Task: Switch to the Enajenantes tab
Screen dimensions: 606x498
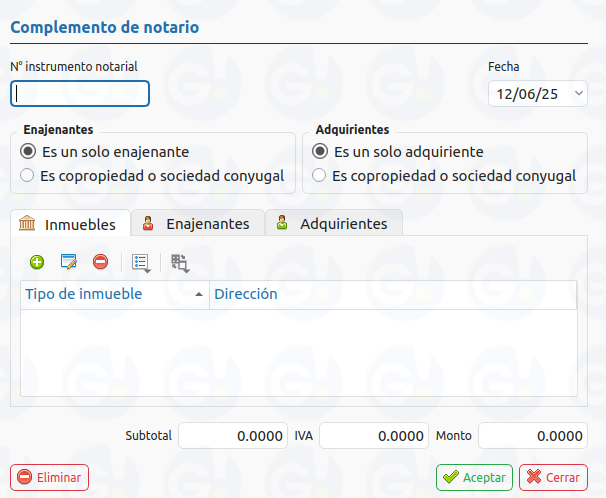Action: 197,224
